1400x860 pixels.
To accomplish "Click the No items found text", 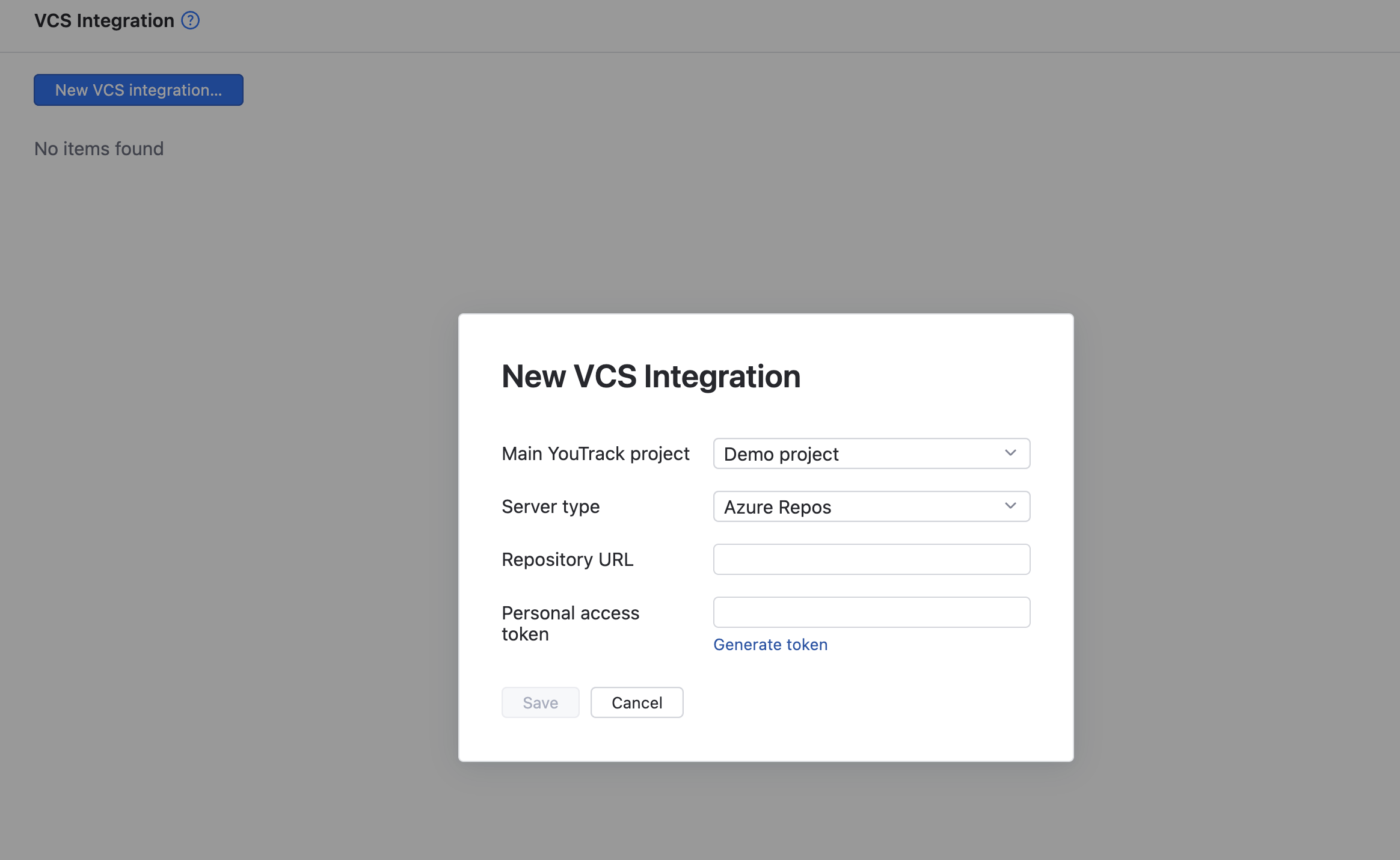I will tap(99, 149).
